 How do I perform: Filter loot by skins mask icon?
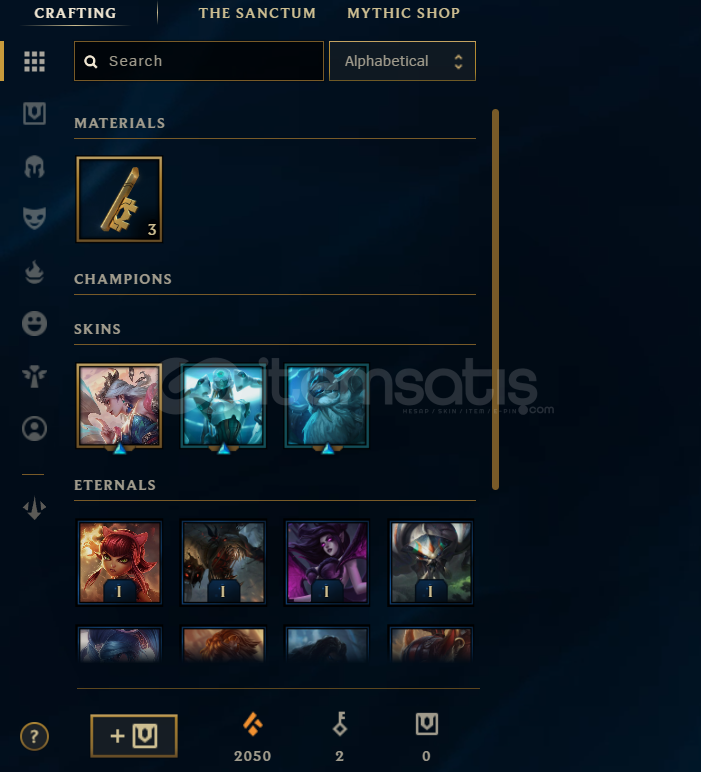34,218
